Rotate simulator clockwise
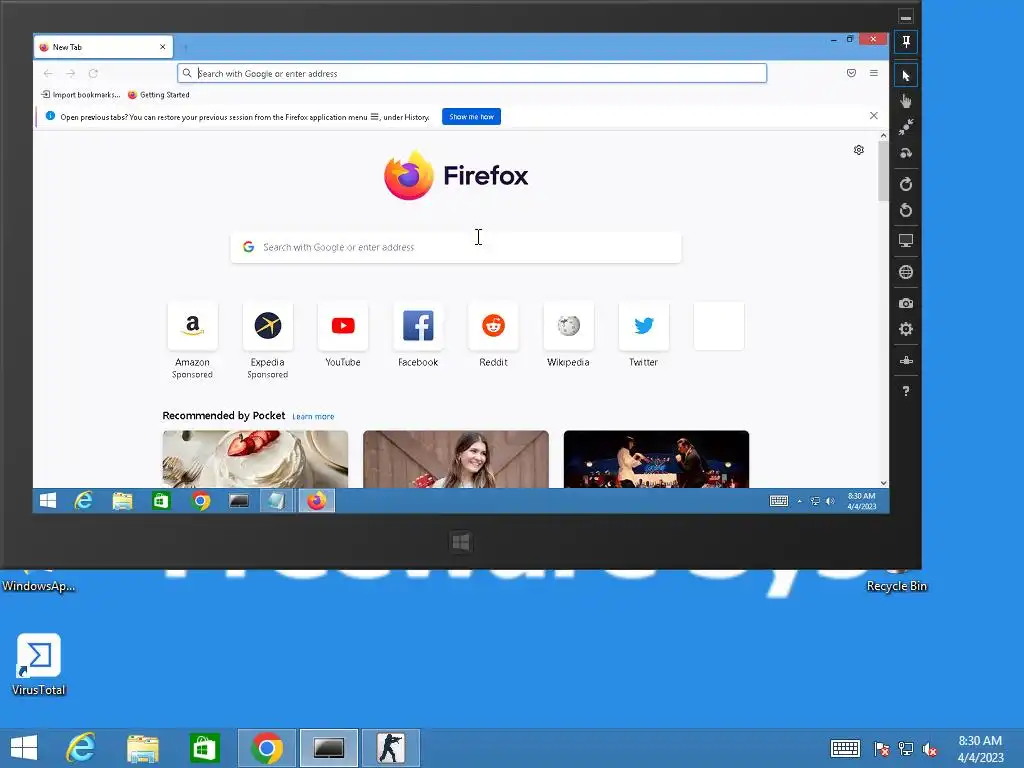The image size is (1024, 768). (906, 184)
